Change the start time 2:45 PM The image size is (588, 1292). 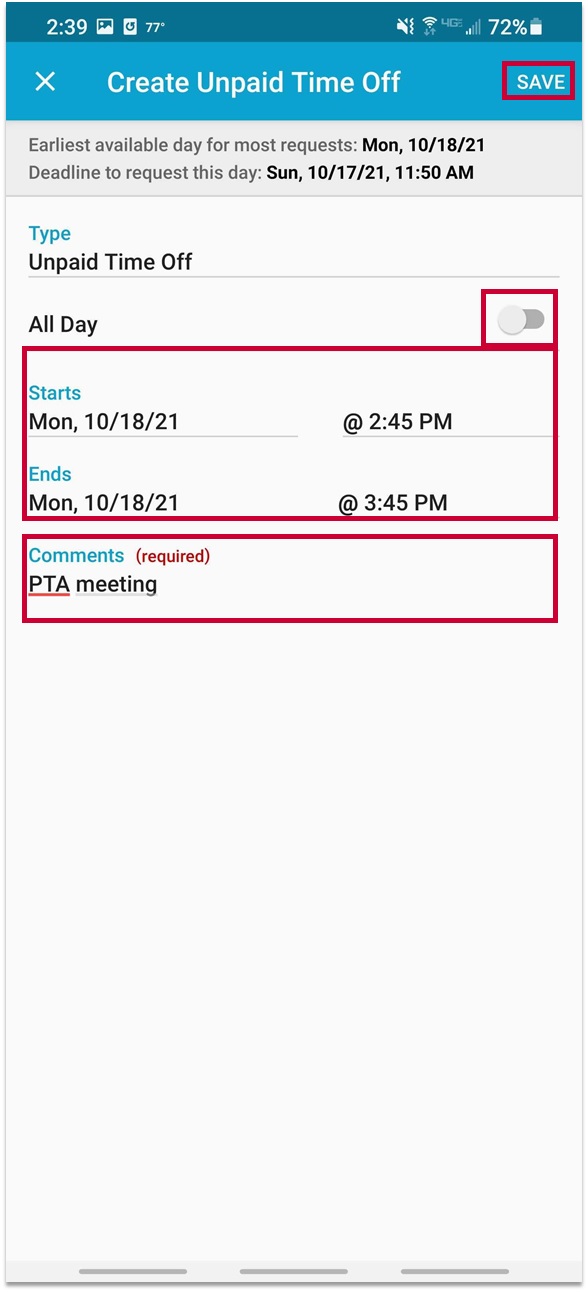447,422
